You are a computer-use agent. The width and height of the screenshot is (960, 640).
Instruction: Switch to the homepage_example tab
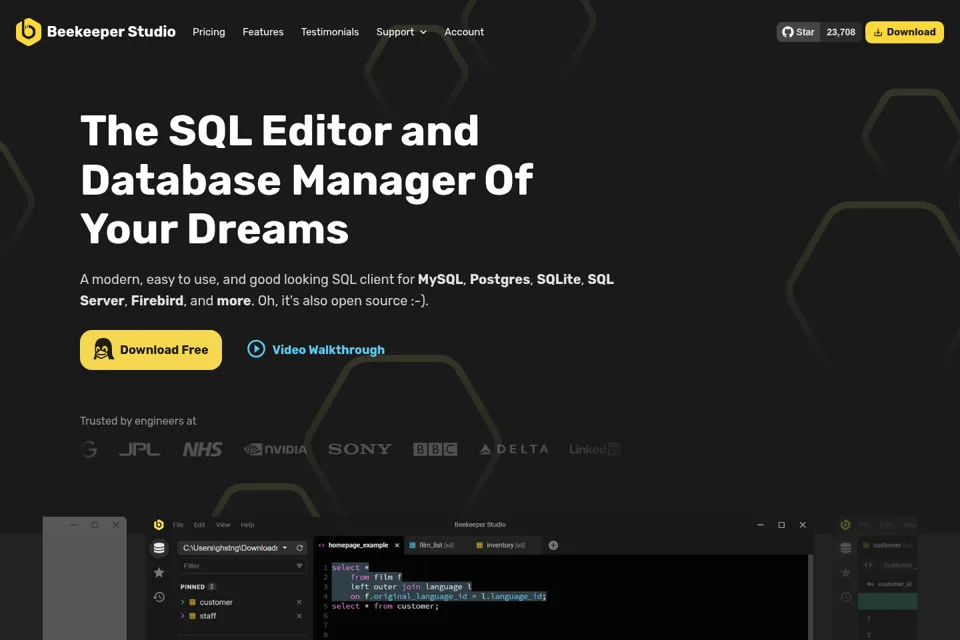tap(358, 545)
